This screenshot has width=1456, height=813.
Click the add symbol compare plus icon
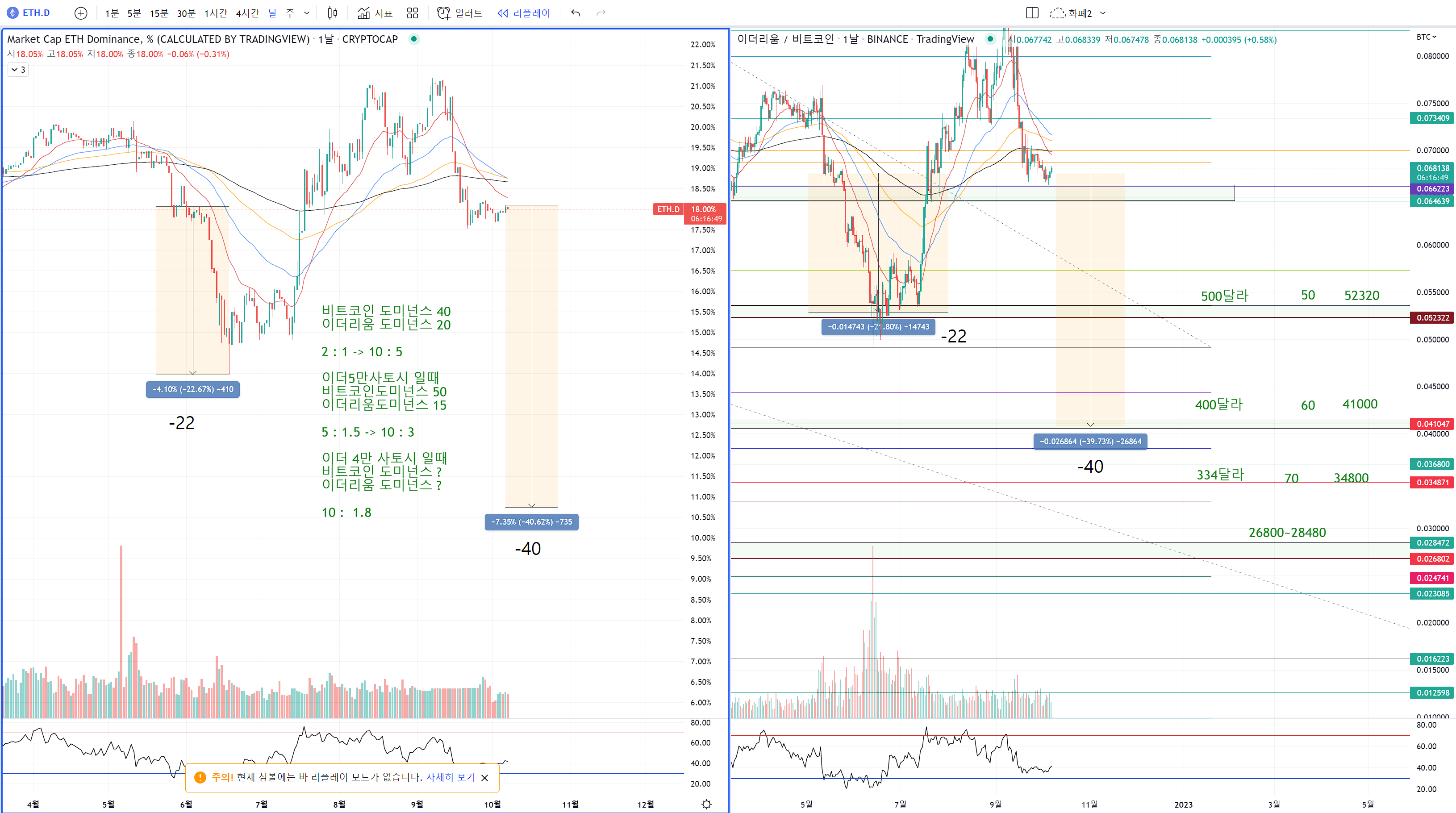pos(81,13)
